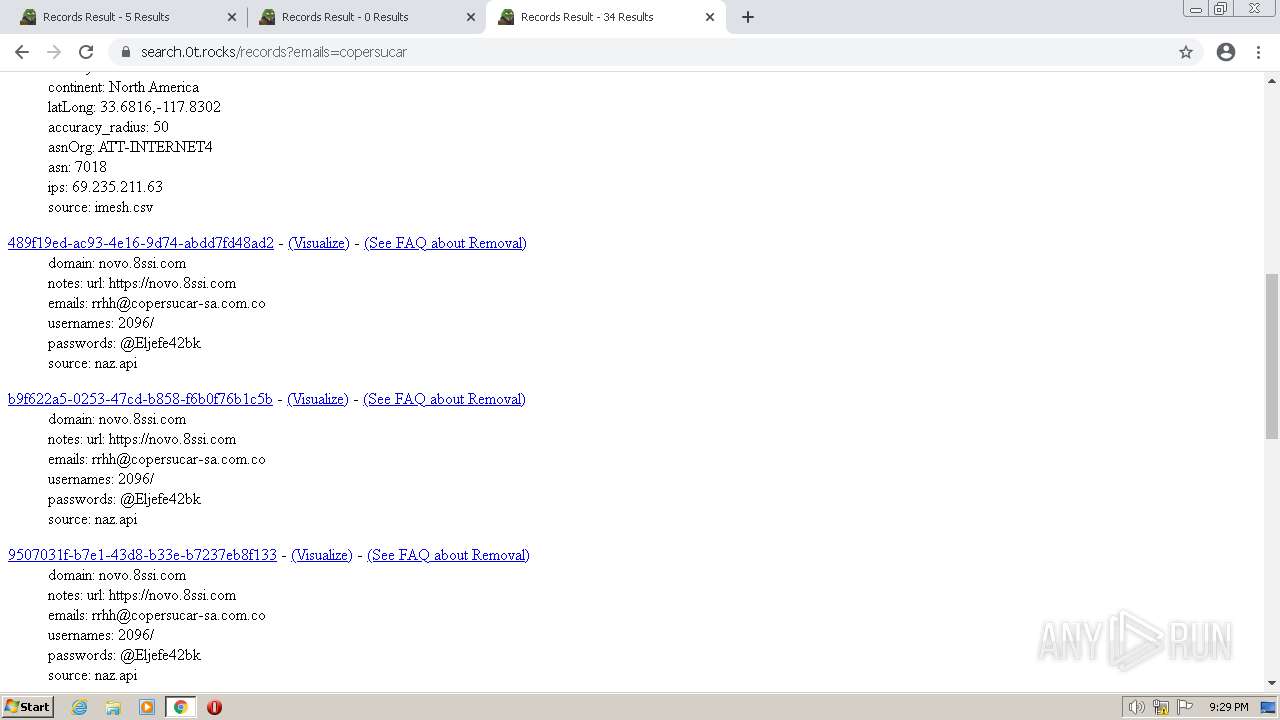Visualize record 9507031f
This screenshot has height=720, width=1280.
[322, 555]
